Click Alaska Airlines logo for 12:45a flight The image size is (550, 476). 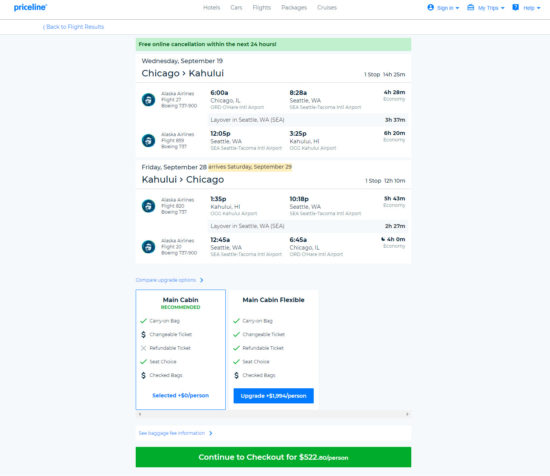pyautogui.click(x=148, y=247)
